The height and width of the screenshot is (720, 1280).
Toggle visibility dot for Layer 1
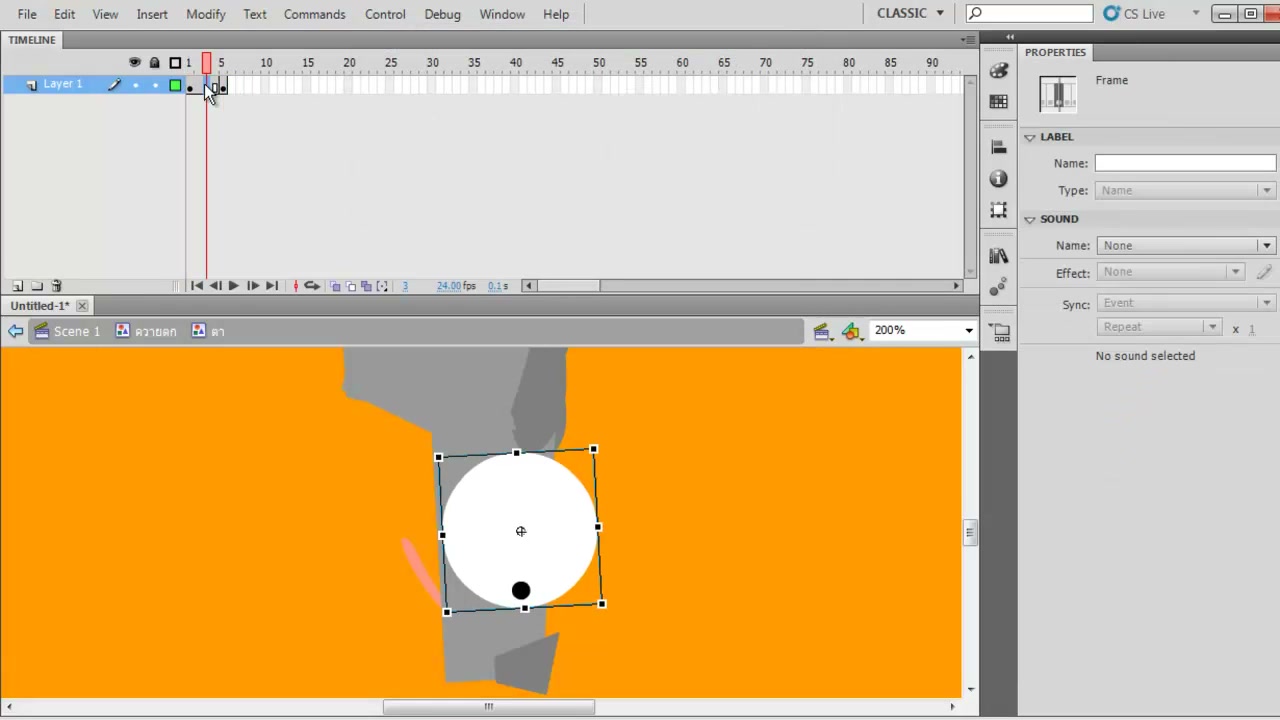[x=135, y=85]
